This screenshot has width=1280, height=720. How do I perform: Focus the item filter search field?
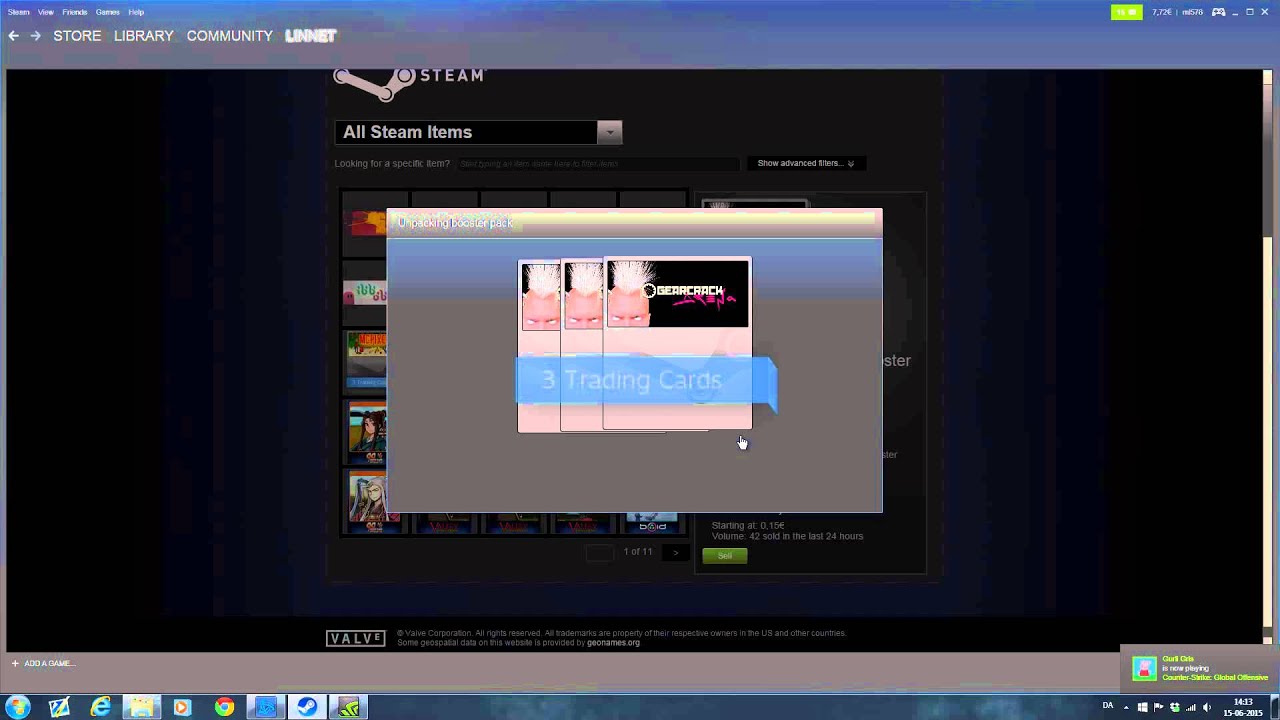(598, 163)
